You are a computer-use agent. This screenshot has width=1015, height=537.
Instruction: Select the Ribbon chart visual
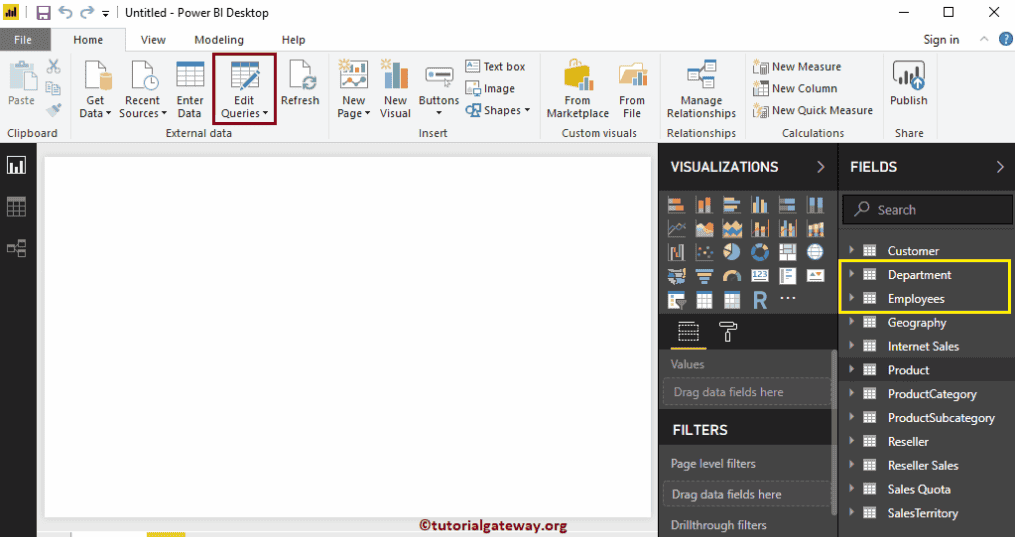(x=816, y=228)
